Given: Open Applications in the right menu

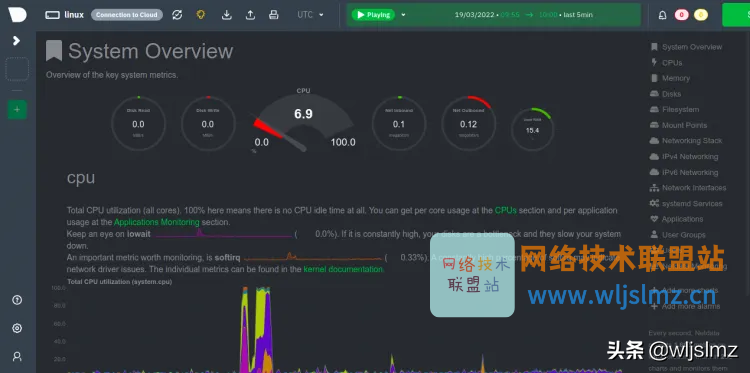Looking at the screenshot, I should click(676, 219).
